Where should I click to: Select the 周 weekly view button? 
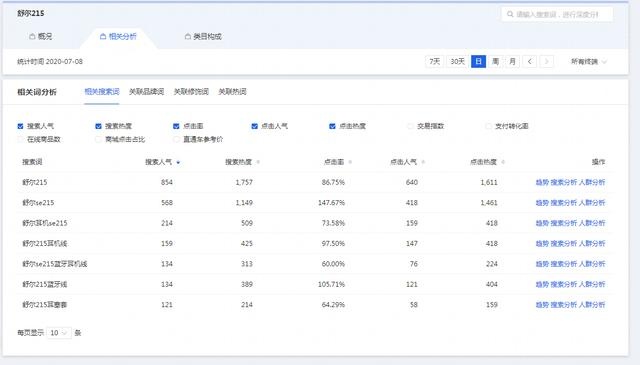(x=496, y=62)
